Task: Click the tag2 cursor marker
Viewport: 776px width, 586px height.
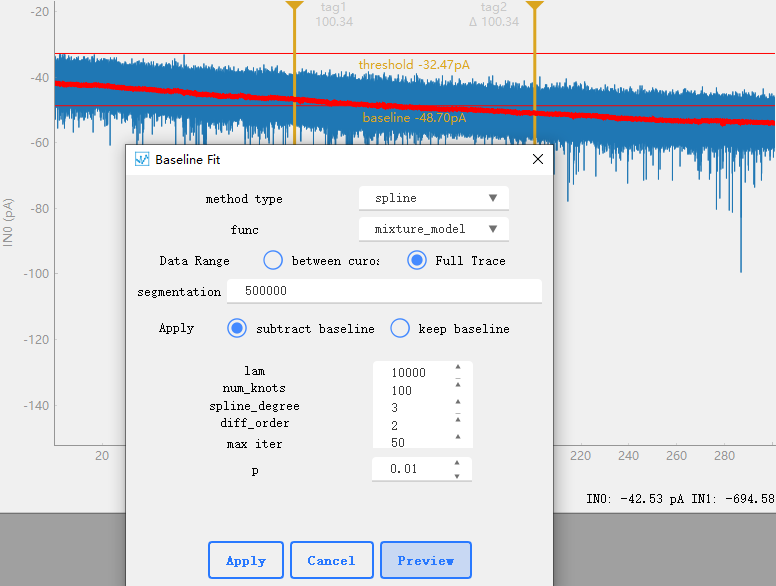Action: coord(534,6)
